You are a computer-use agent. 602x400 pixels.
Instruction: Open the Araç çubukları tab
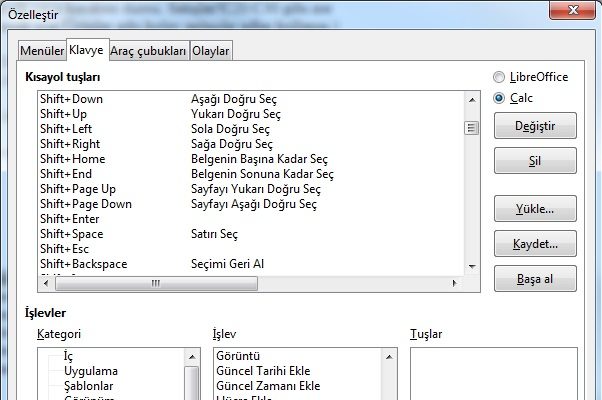148,50
